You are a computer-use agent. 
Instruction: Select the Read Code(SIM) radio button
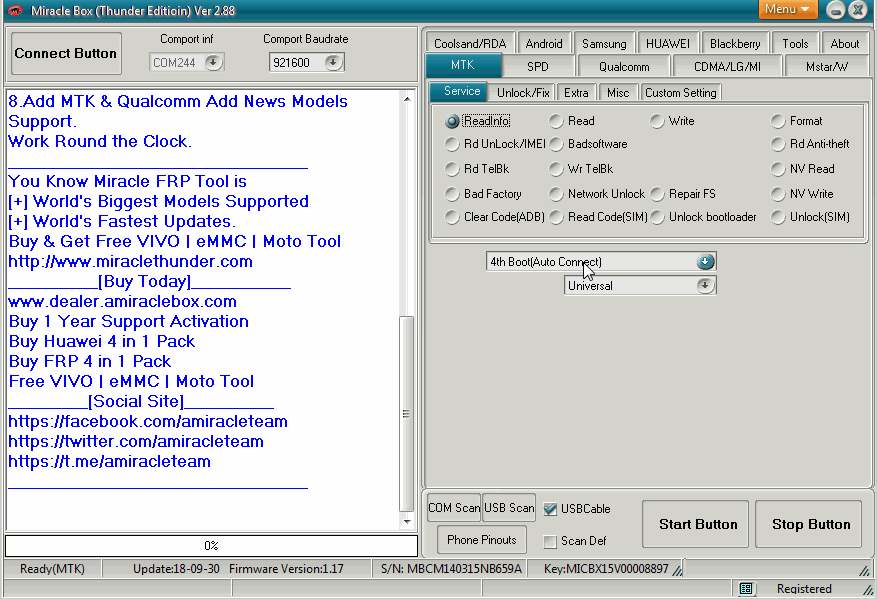[555, 217]
